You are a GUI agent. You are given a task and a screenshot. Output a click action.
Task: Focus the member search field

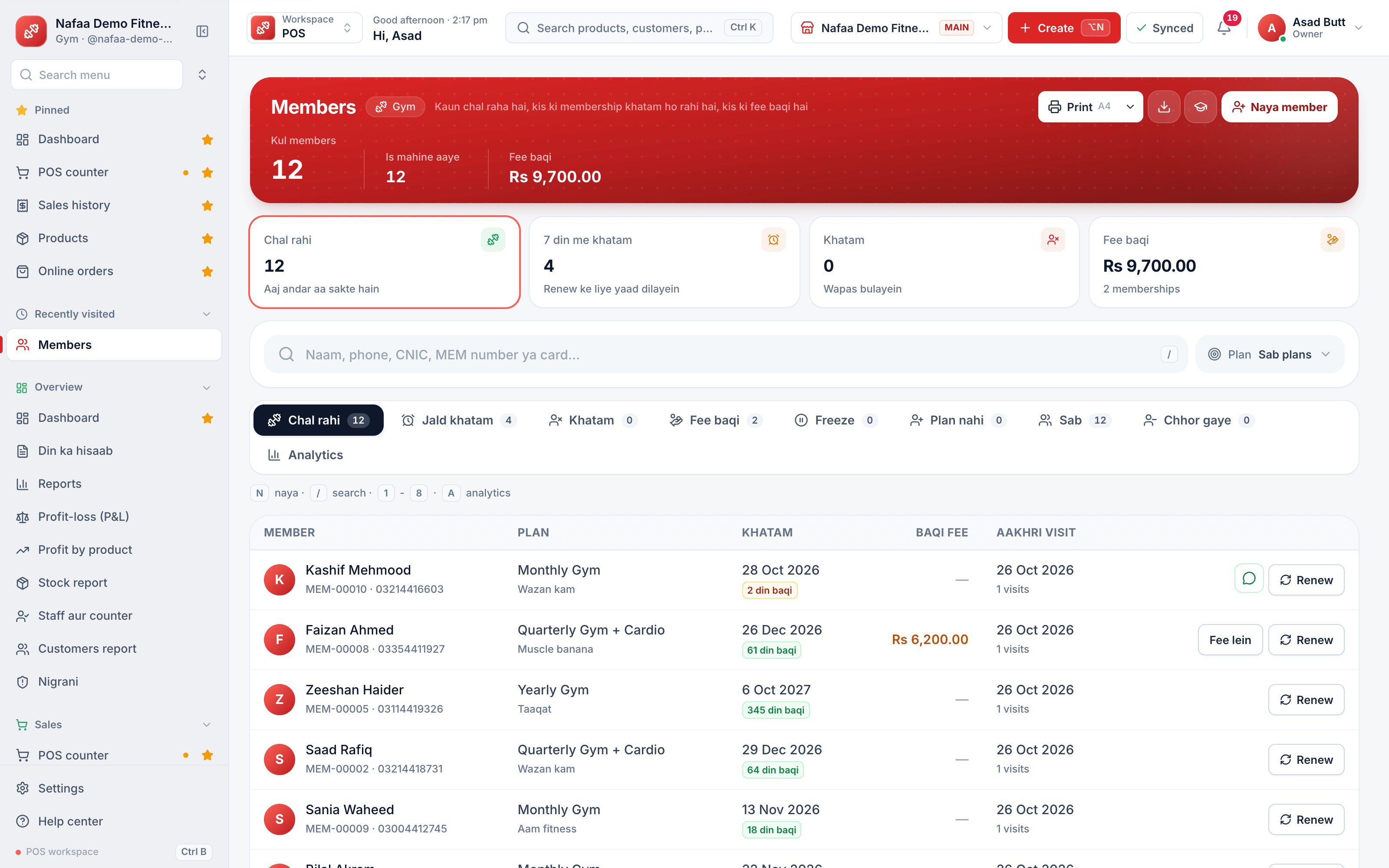coord(725,354)
